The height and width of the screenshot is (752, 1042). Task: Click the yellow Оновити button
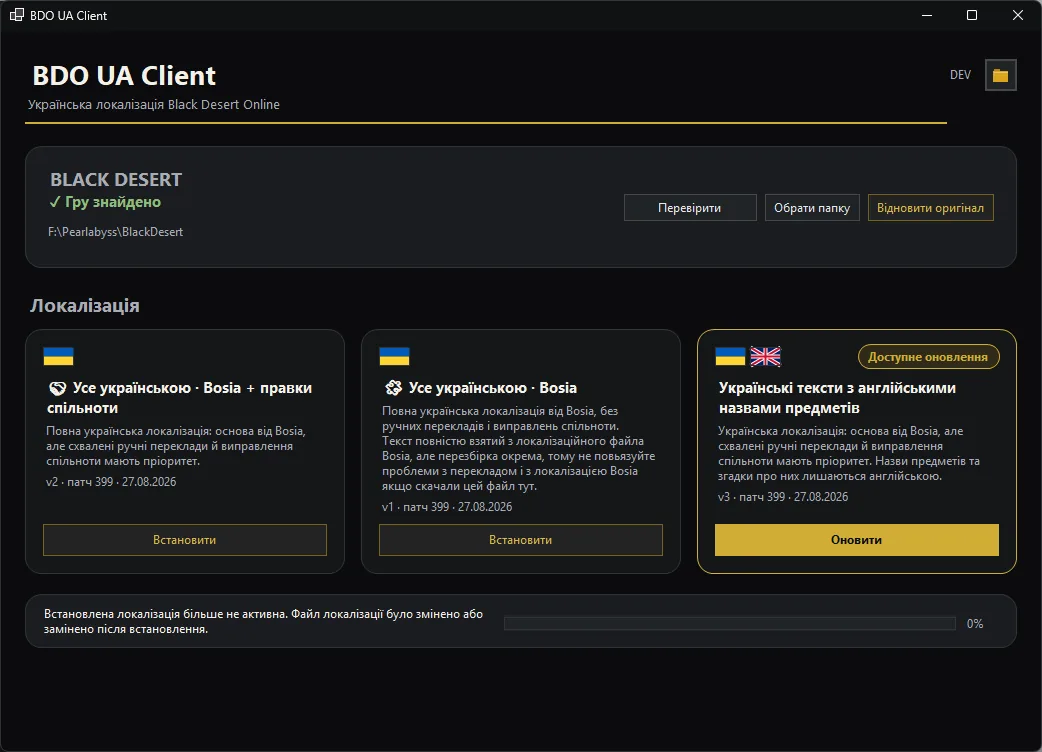tap(857, 540)
